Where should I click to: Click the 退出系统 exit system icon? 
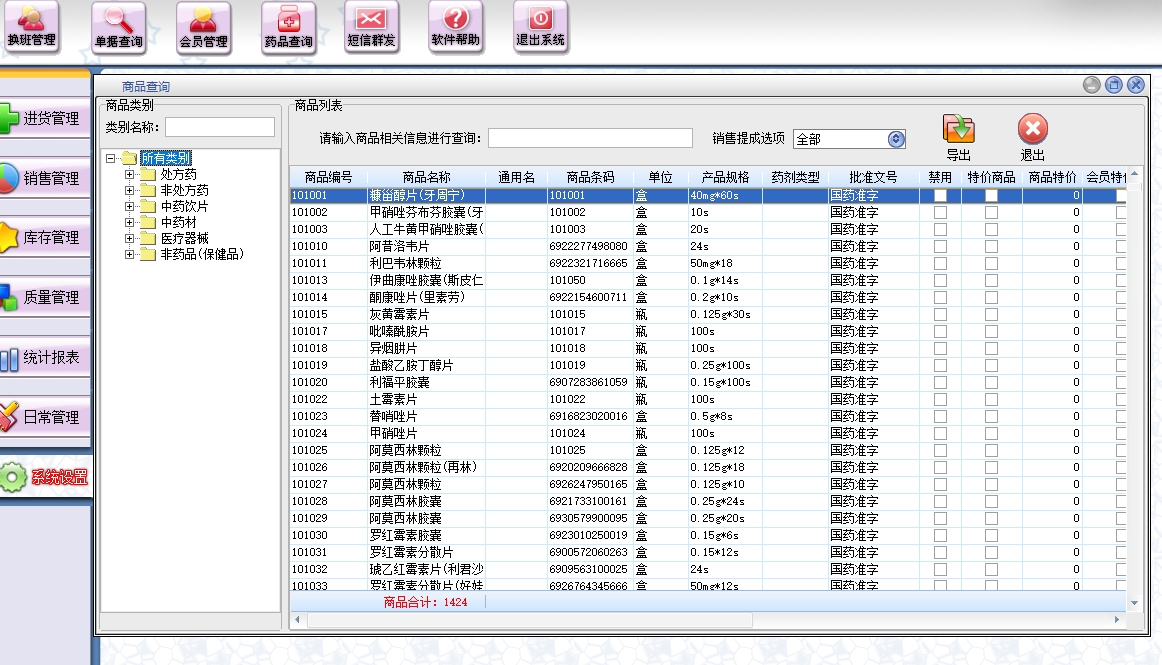click(540, 27)
